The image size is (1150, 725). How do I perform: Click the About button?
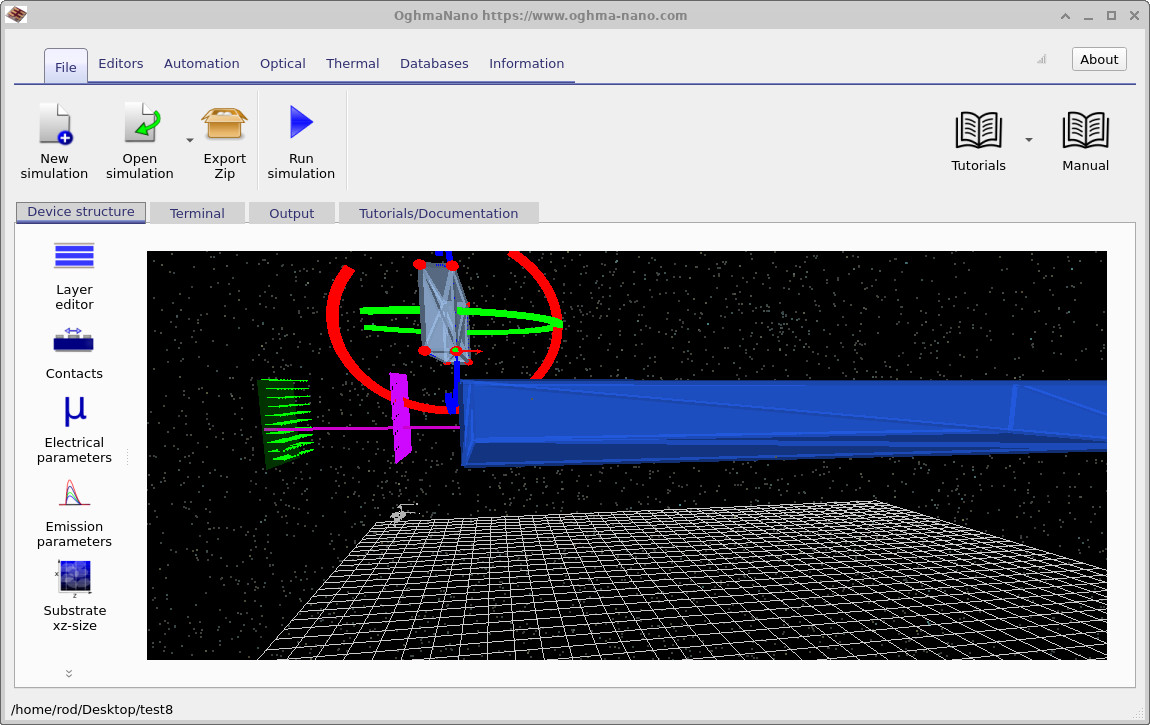coord(1098,59)
